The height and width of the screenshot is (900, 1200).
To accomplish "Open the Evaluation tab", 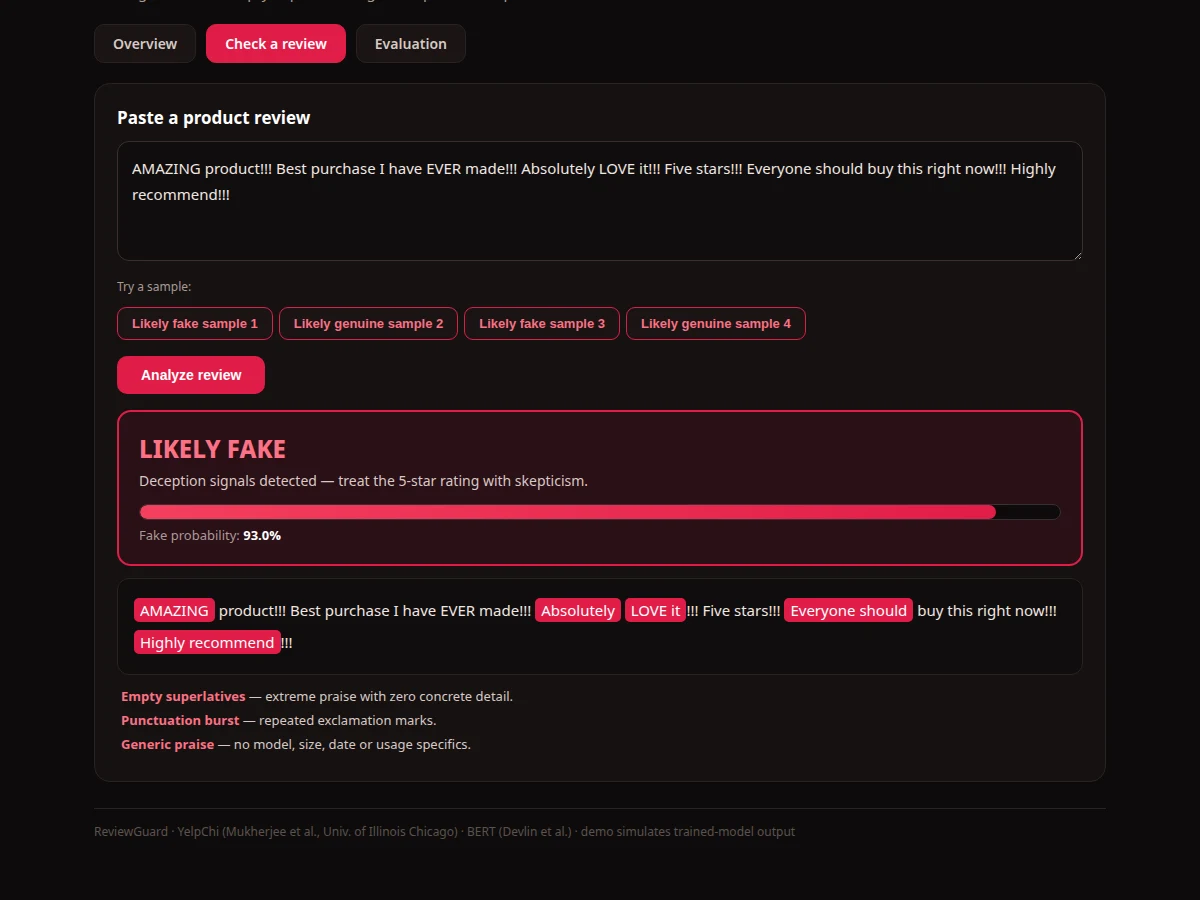I will (411, 44).
